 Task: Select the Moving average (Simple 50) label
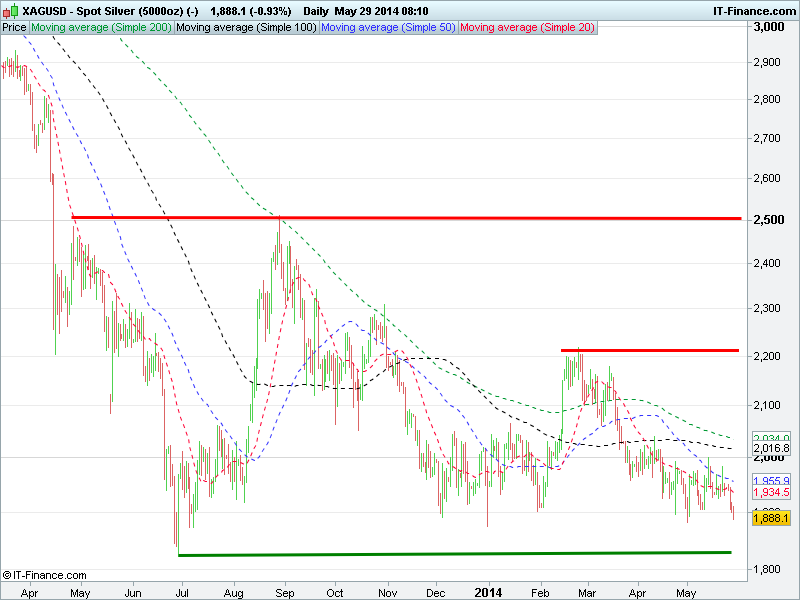pyautogui.click(x=388, y=28)
